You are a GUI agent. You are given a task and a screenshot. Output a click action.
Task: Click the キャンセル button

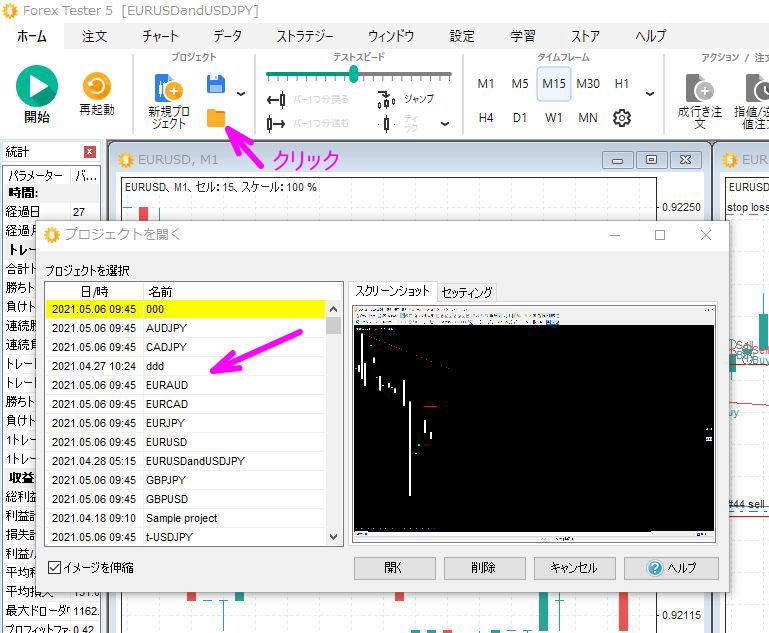574,568
